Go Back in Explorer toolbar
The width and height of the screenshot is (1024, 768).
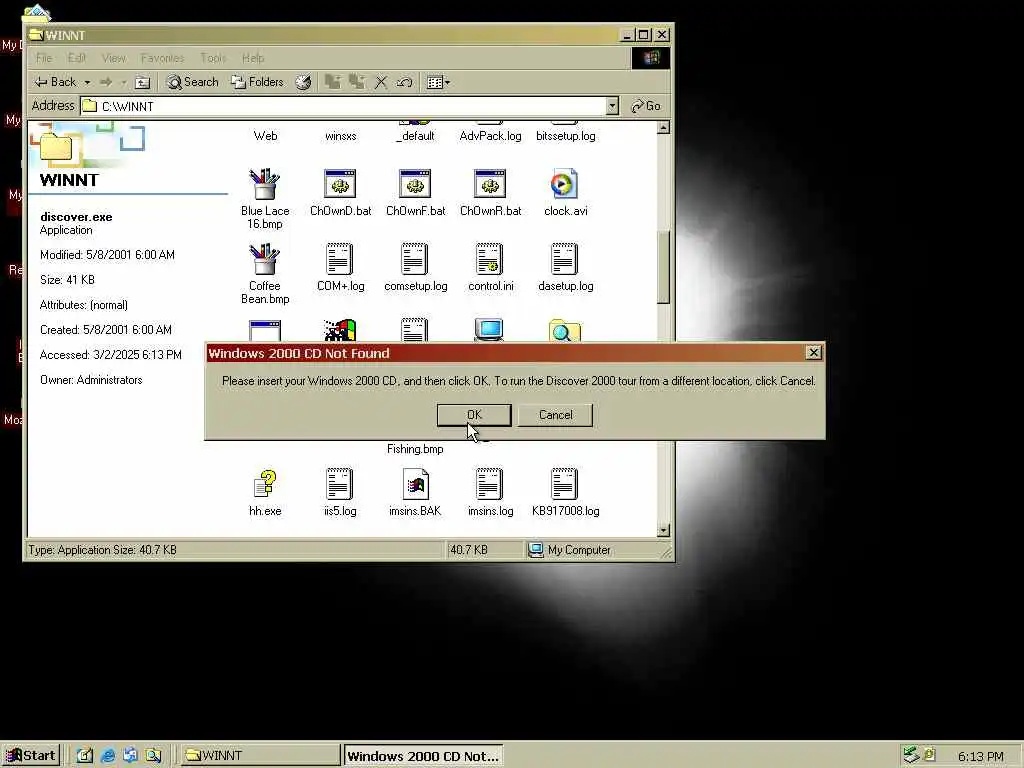point(56,82)
